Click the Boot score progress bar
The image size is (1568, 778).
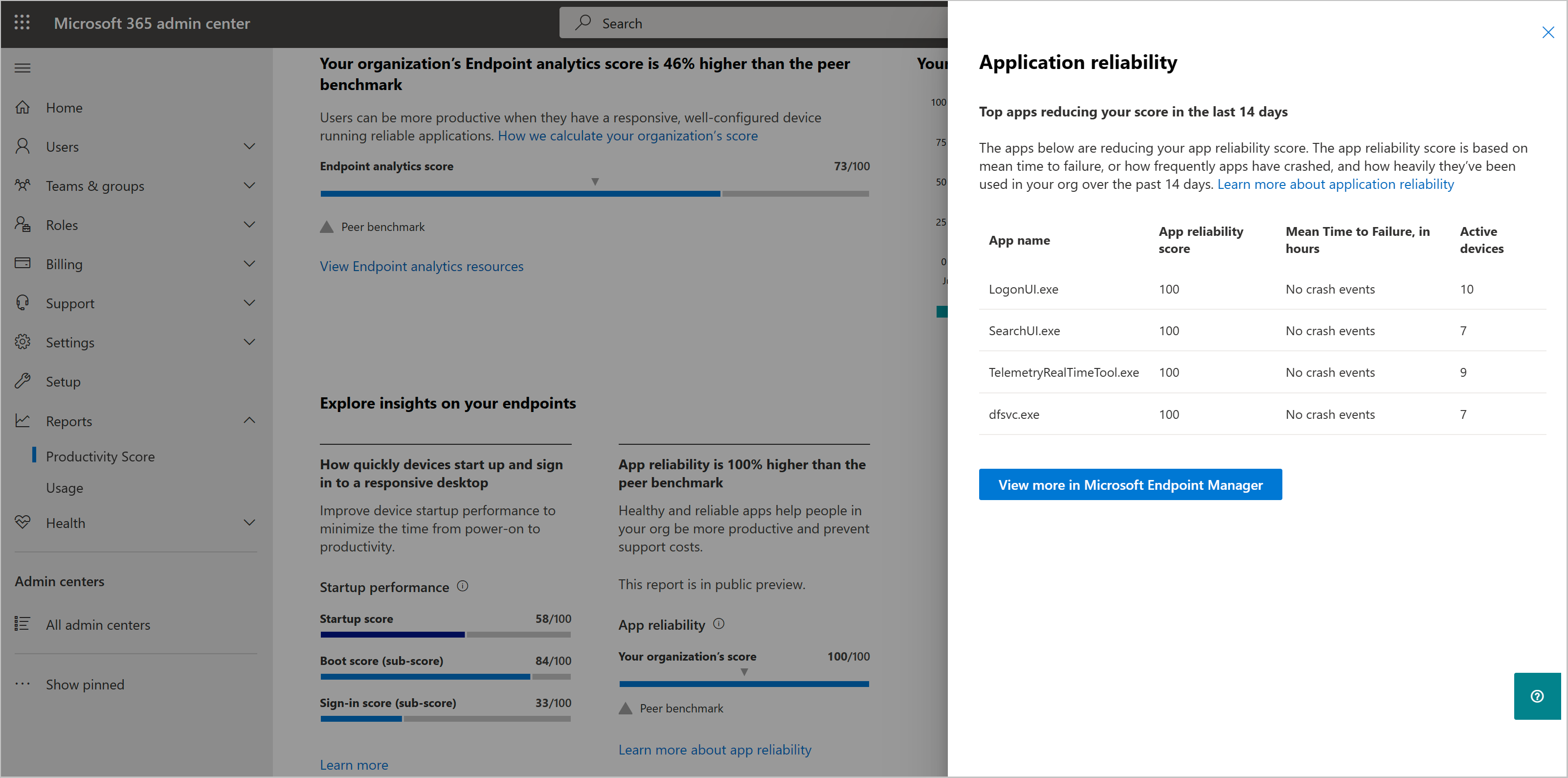click(x=446, y=676)
